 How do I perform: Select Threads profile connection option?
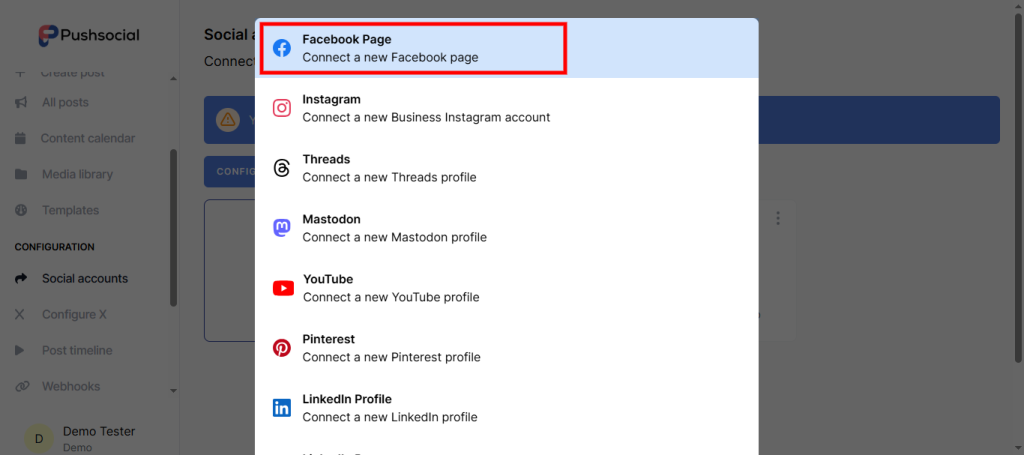507,168
